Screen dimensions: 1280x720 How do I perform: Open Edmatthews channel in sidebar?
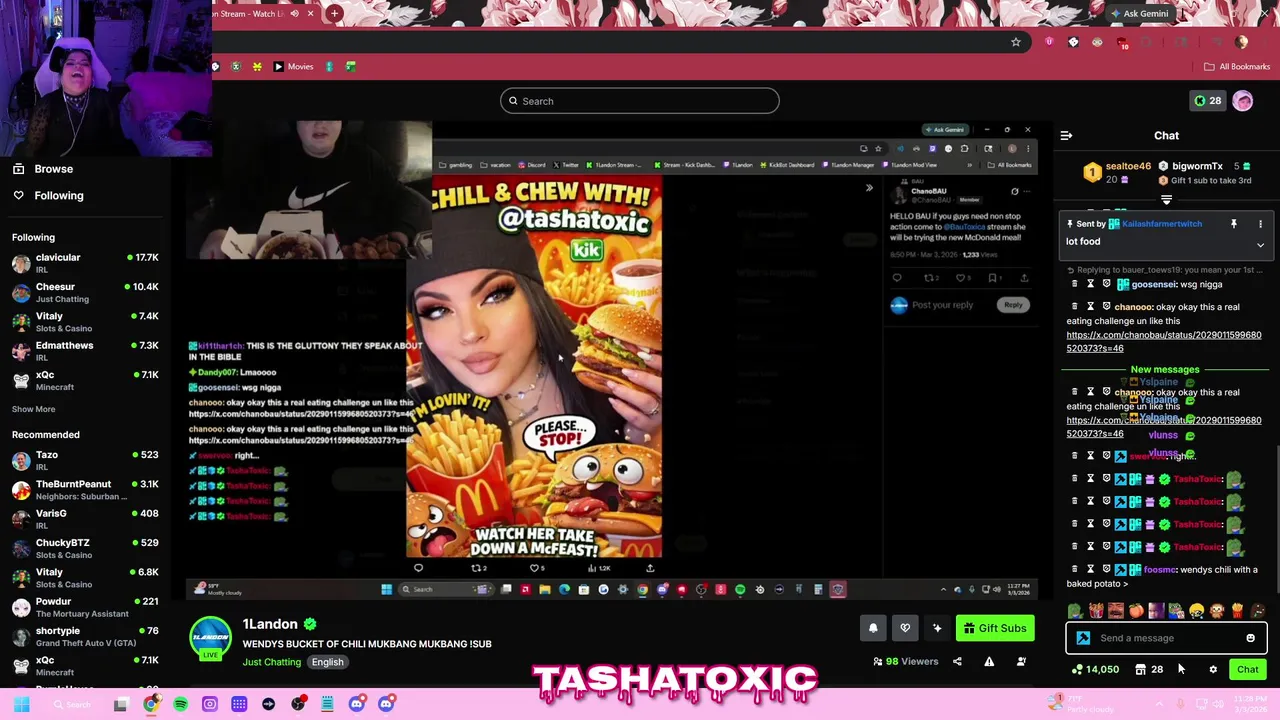tap(85, 351)
